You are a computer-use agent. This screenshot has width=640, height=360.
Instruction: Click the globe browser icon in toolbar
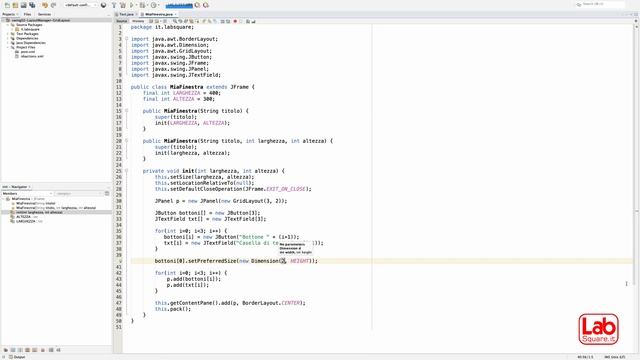103,5
